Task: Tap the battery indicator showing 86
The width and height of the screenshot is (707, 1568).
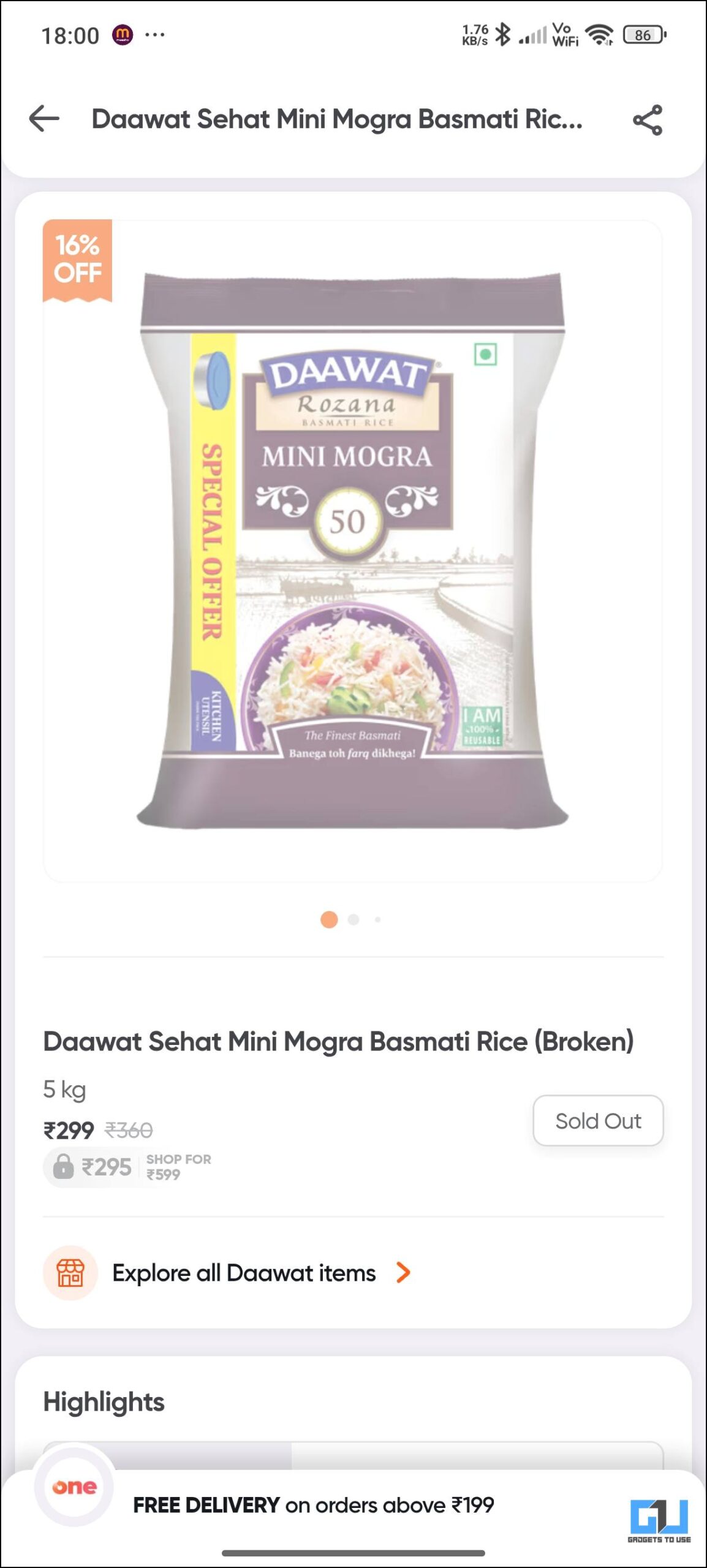Action: 645,35
